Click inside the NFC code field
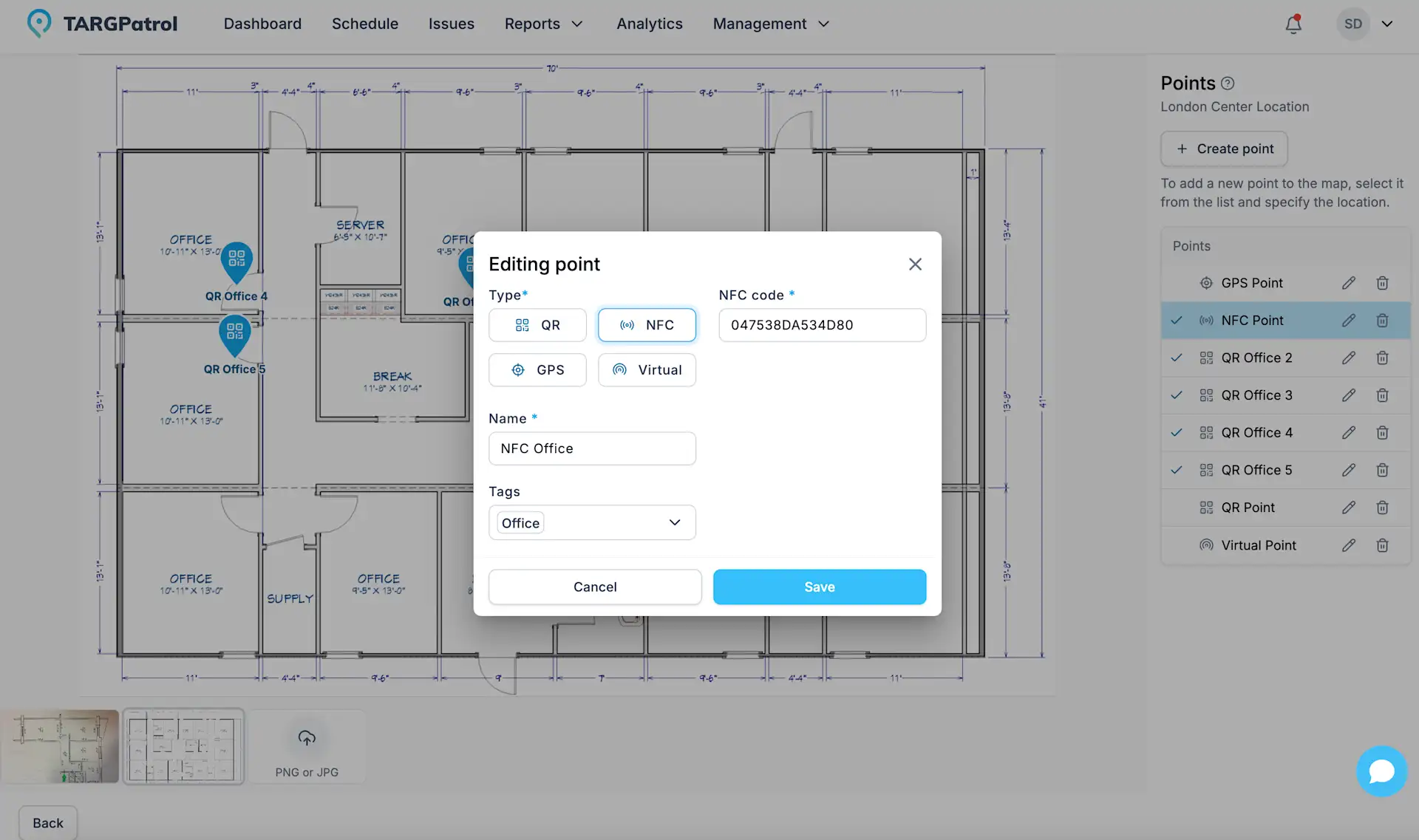Screen dimensions: 1419x840 822,325
